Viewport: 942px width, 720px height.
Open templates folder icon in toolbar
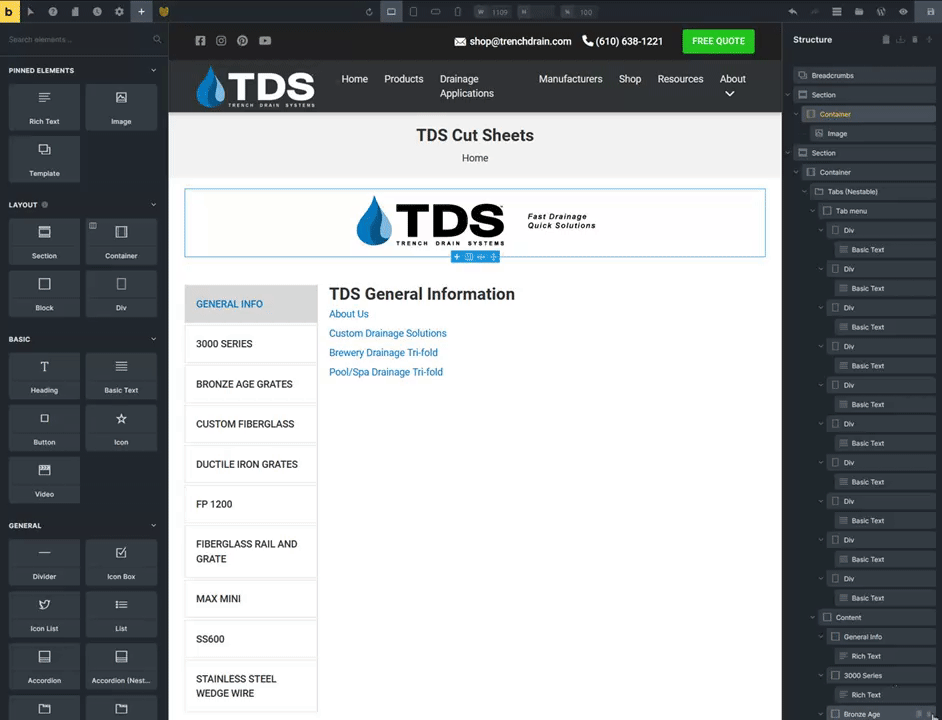click(x=859, y=11)
